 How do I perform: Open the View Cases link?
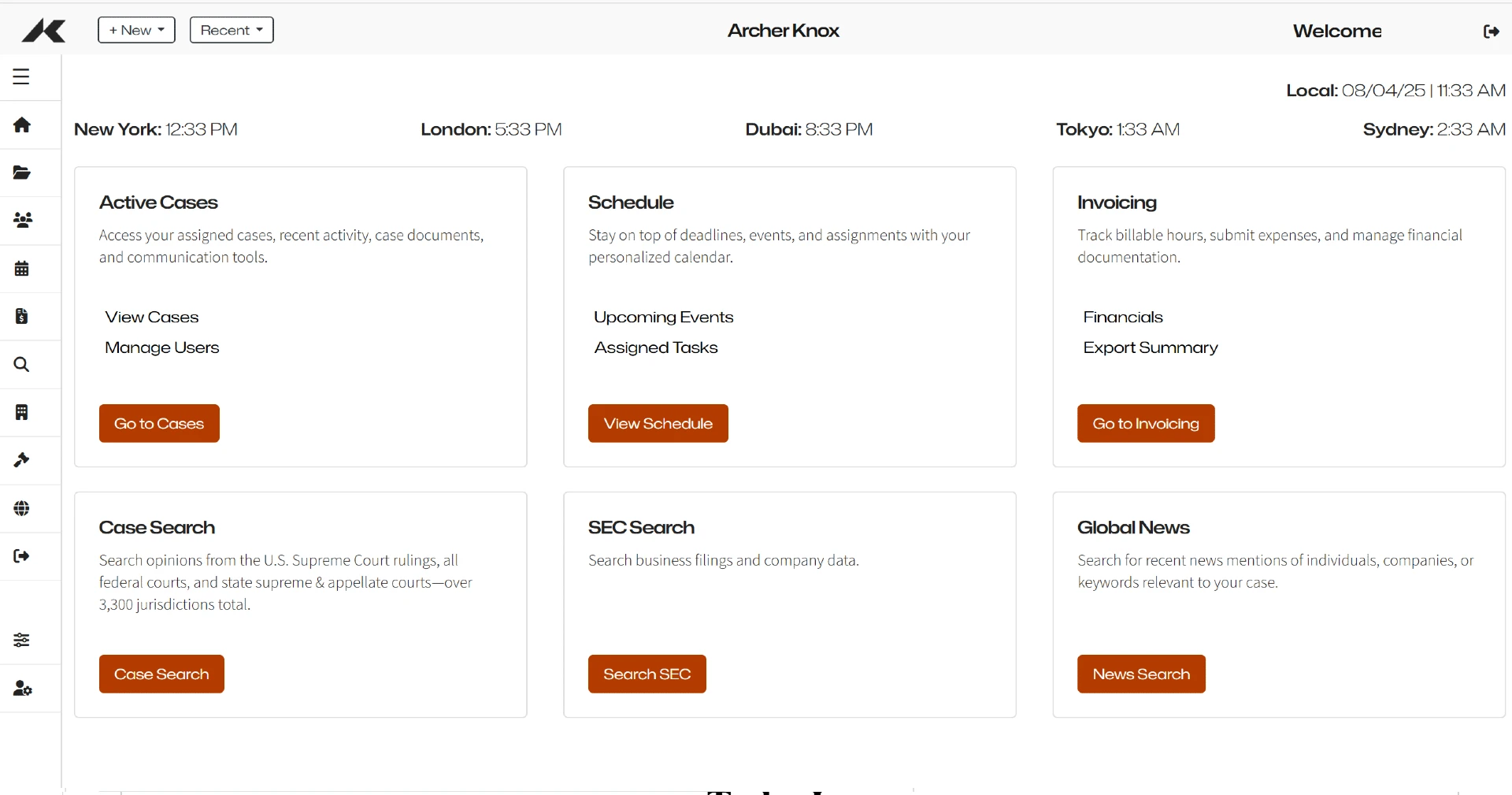pos(152,317)
